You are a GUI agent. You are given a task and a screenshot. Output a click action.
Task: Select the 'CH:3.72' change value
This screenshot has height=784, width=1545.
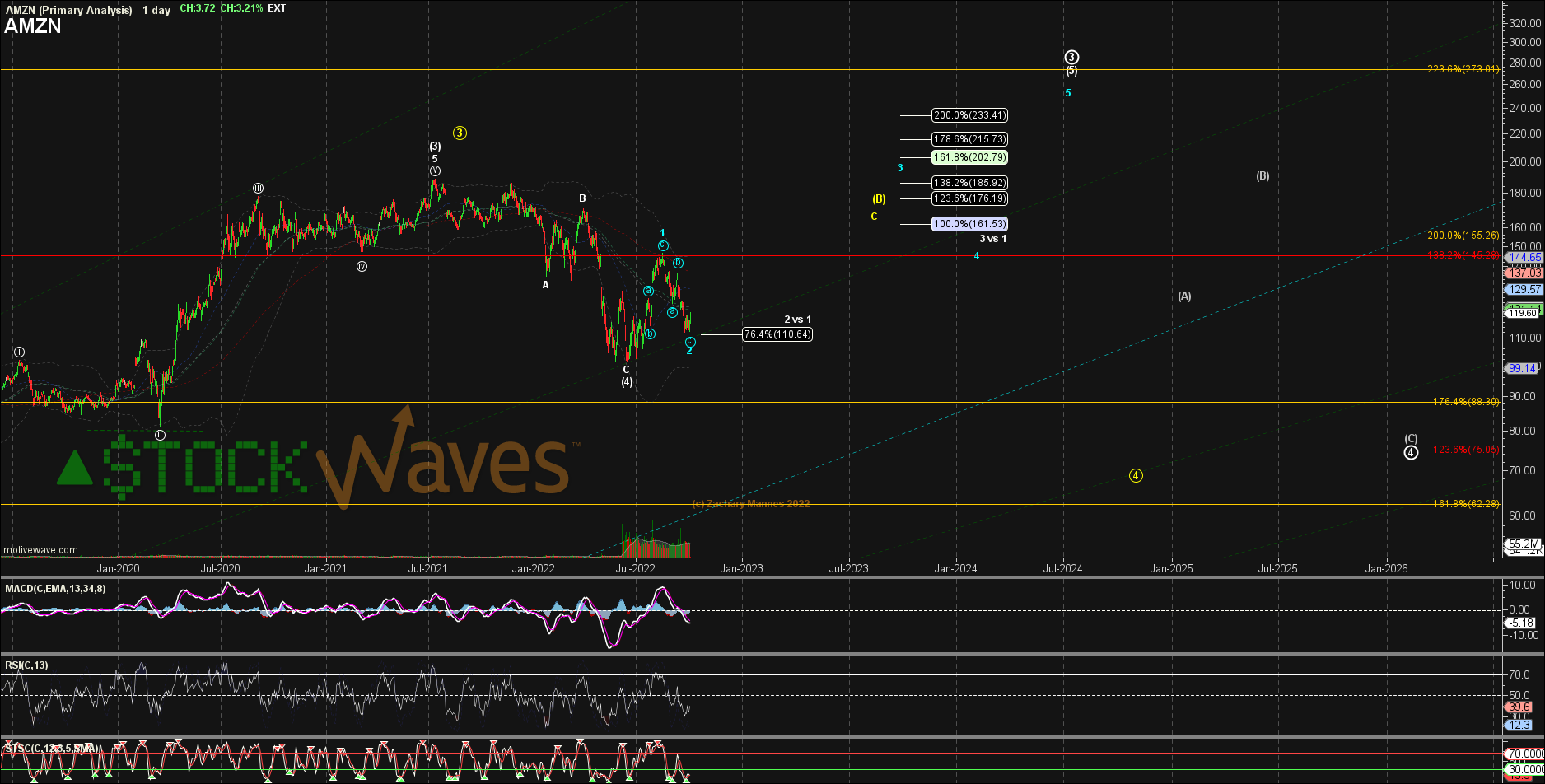click(x=198, y=8)
